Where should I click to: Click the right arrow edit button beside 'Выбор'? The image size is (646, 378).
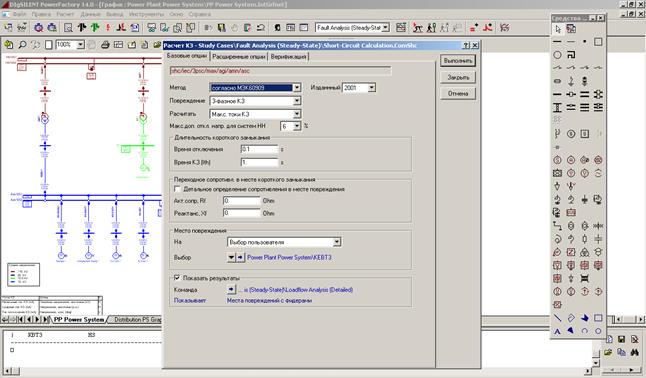coord(240,257)
